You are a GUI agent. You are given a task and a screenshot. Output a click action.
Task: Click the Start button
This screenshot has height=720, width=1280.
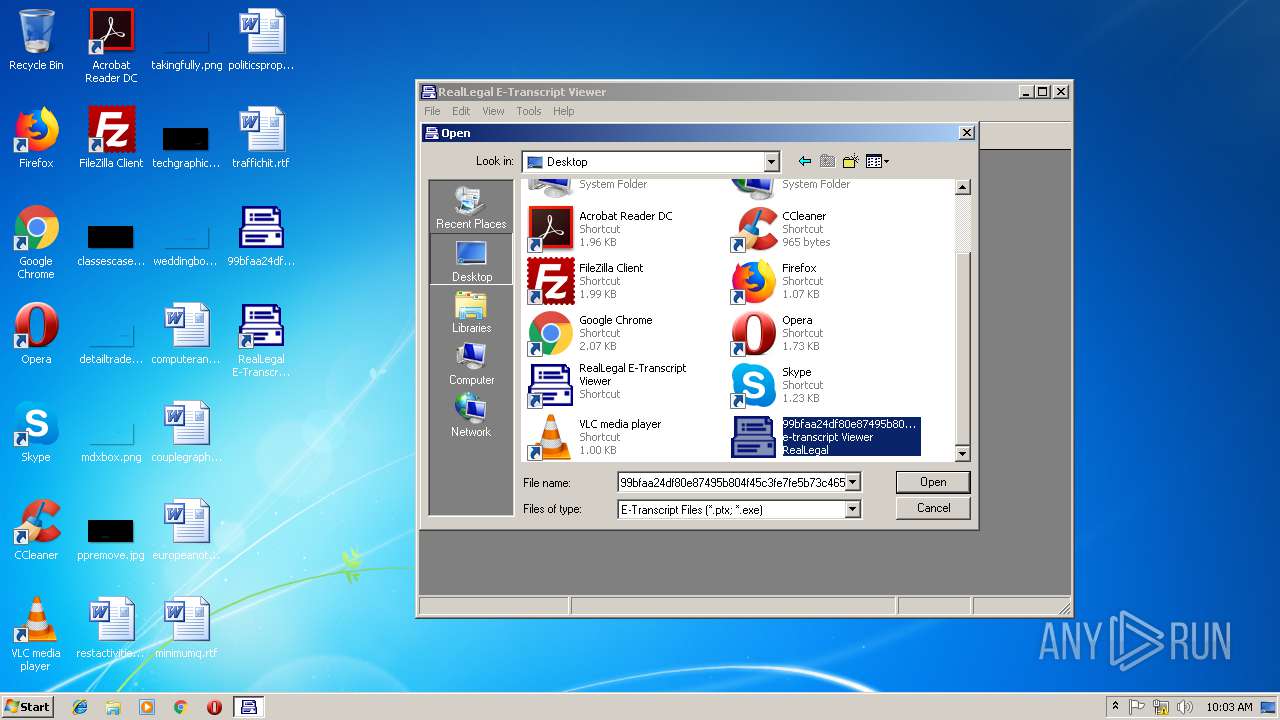(x=28, y=706)
